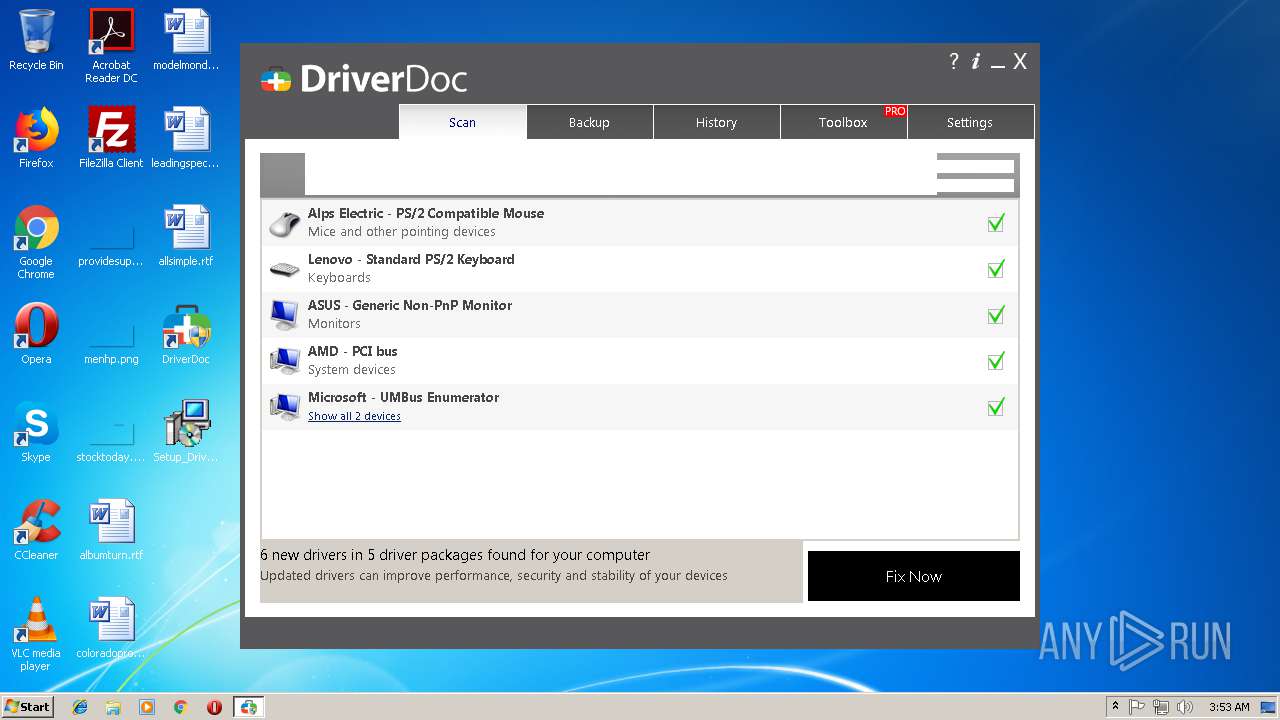The image size is (1280, 720).
Task: Switch to the Backup tab
Action: click(x=589, y=122)
